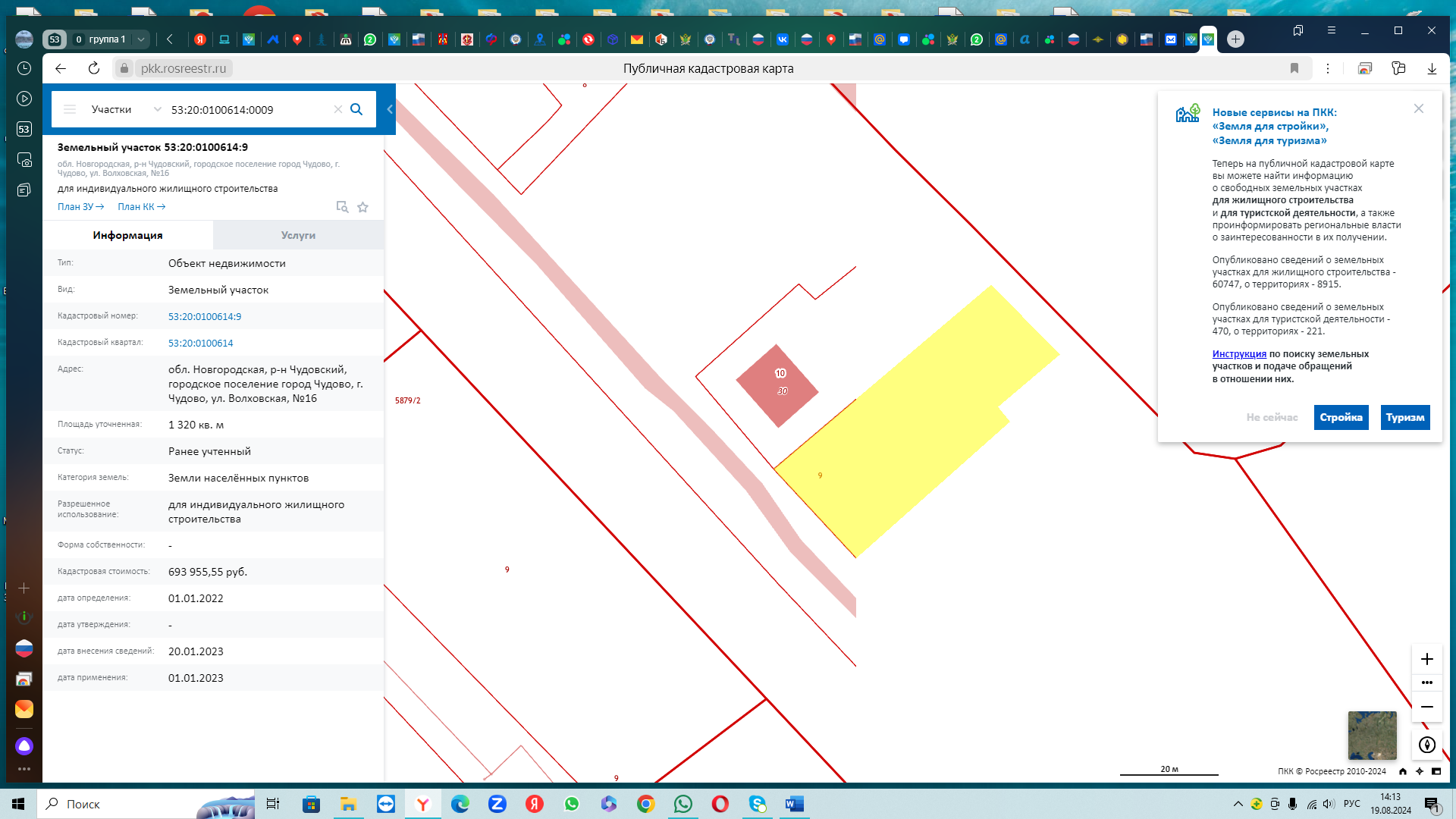Open the hamburger menu in search bar
Image resolution: width=1456 pixels, height=819 pixels.
(x=70, y=109)
